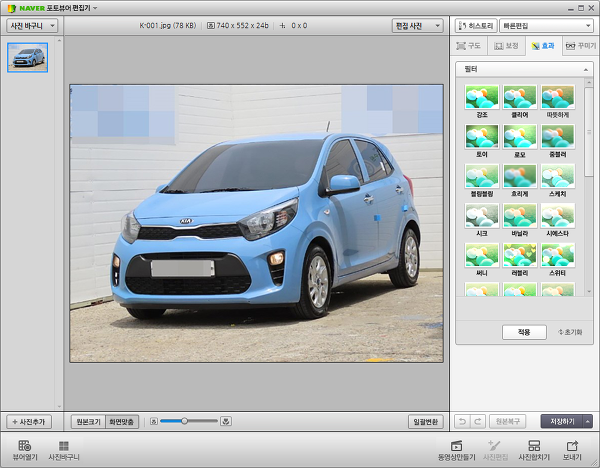
Task: Open 보내기 share icon
Action: pos(572,450)
